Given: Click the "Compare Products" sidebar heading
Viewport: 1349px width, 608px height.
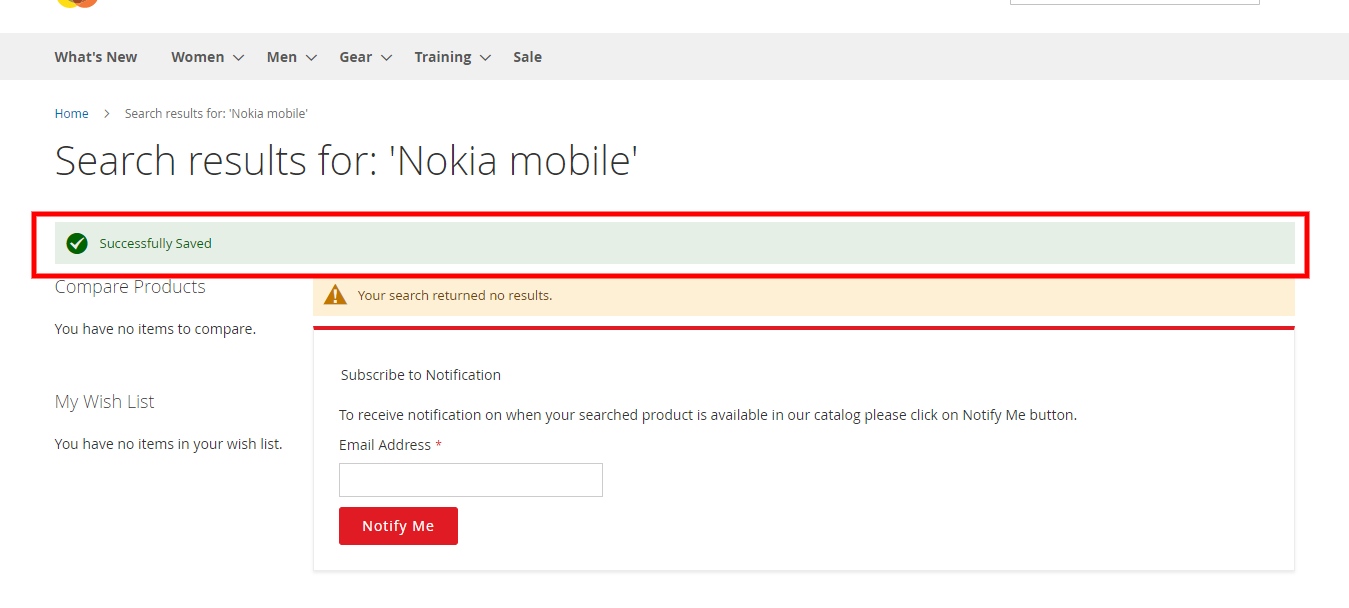Looking at the screenshot, I should click(x=130, y=287).
